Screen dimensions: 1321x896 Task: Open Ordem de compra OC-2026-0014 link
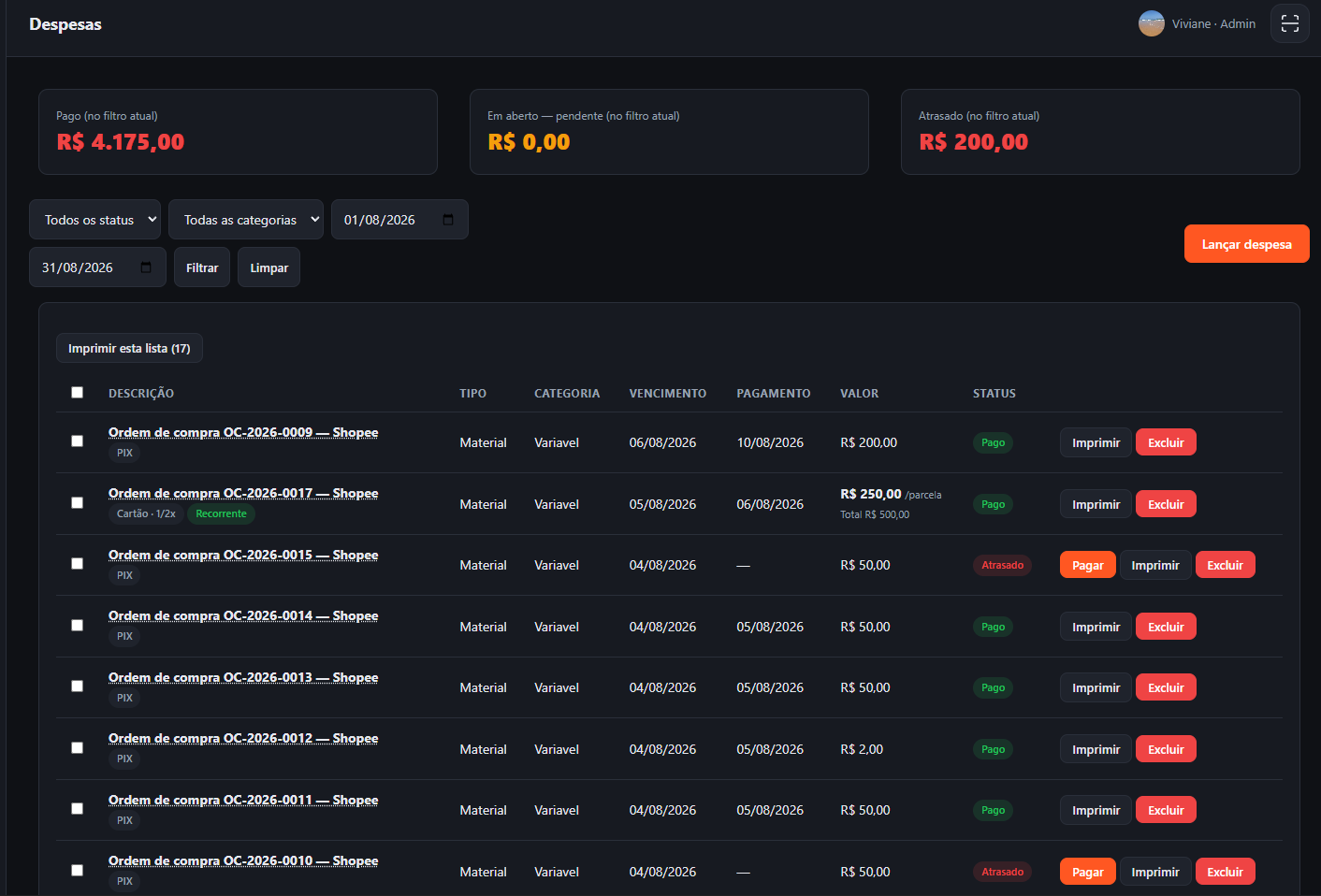point(243,615)
